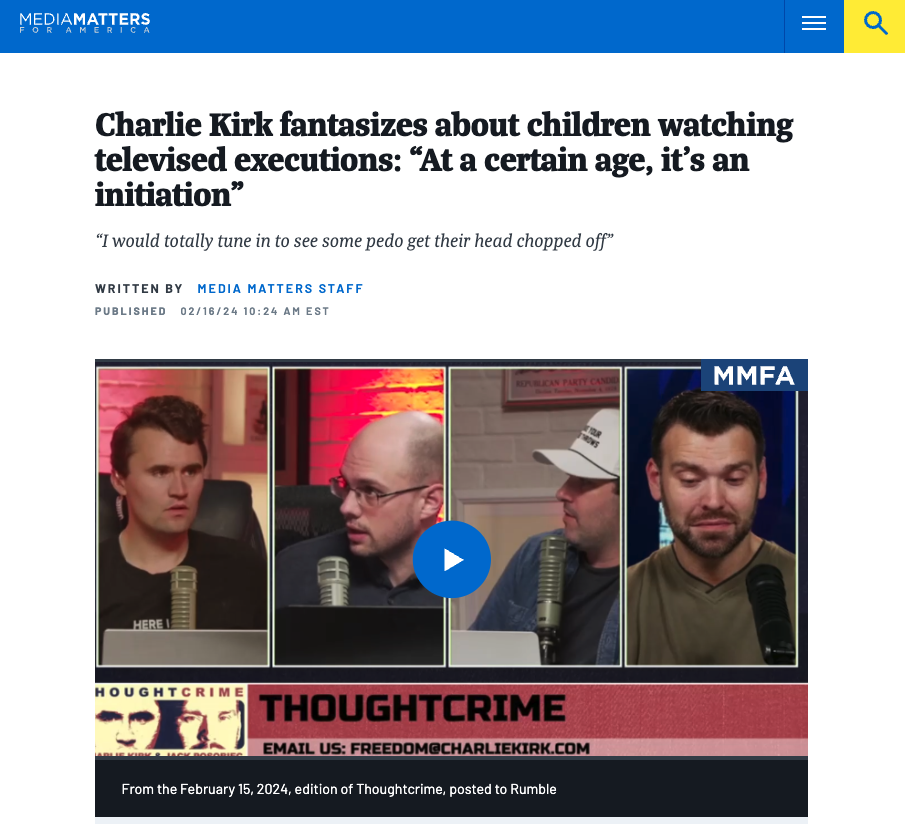Click the bearded man panel in olive shirt
905x824 pixels.
[711, 516]
